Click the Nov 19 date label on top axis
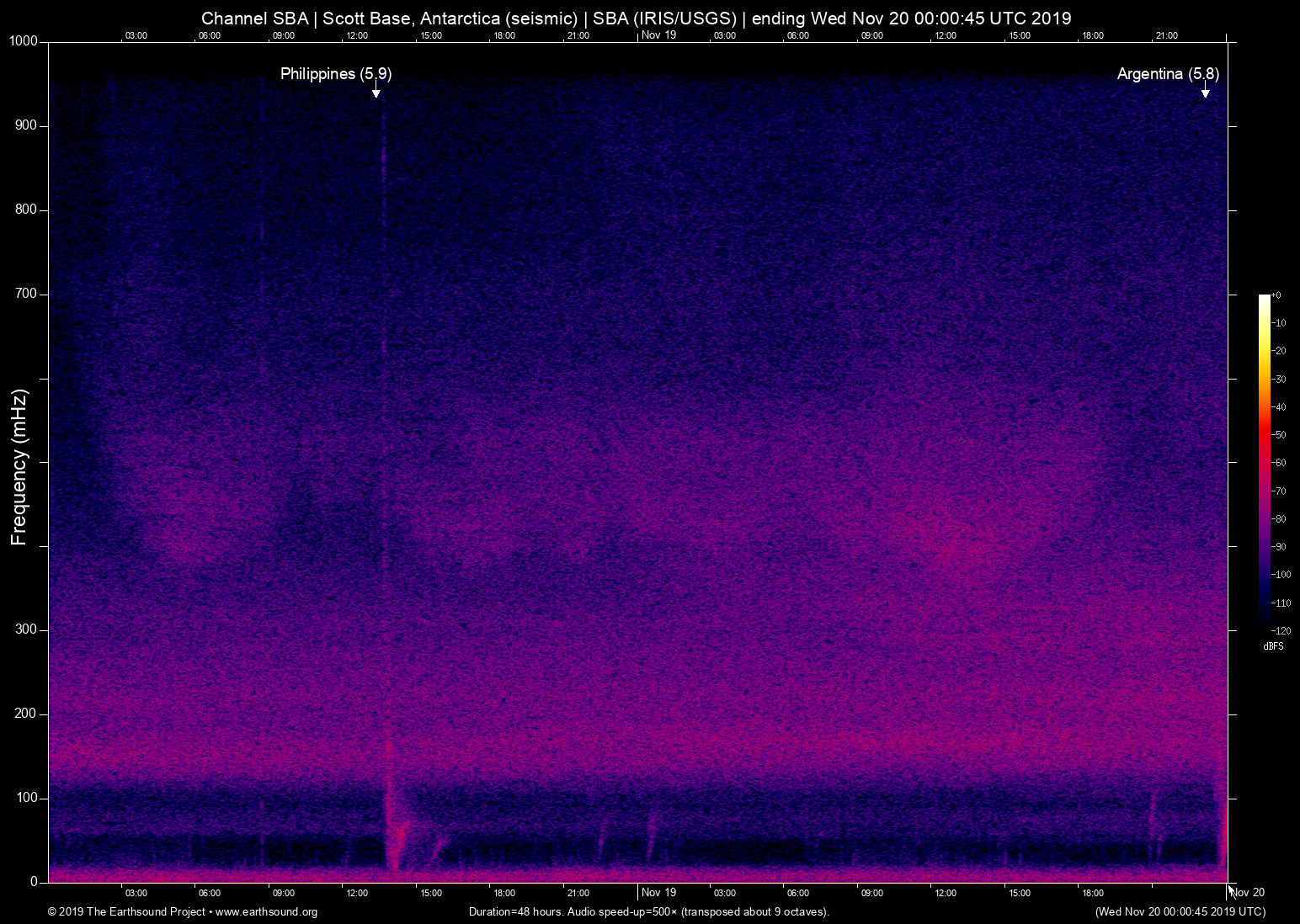The height and width of the screenshot is (924, 1300). coord(658,35)
